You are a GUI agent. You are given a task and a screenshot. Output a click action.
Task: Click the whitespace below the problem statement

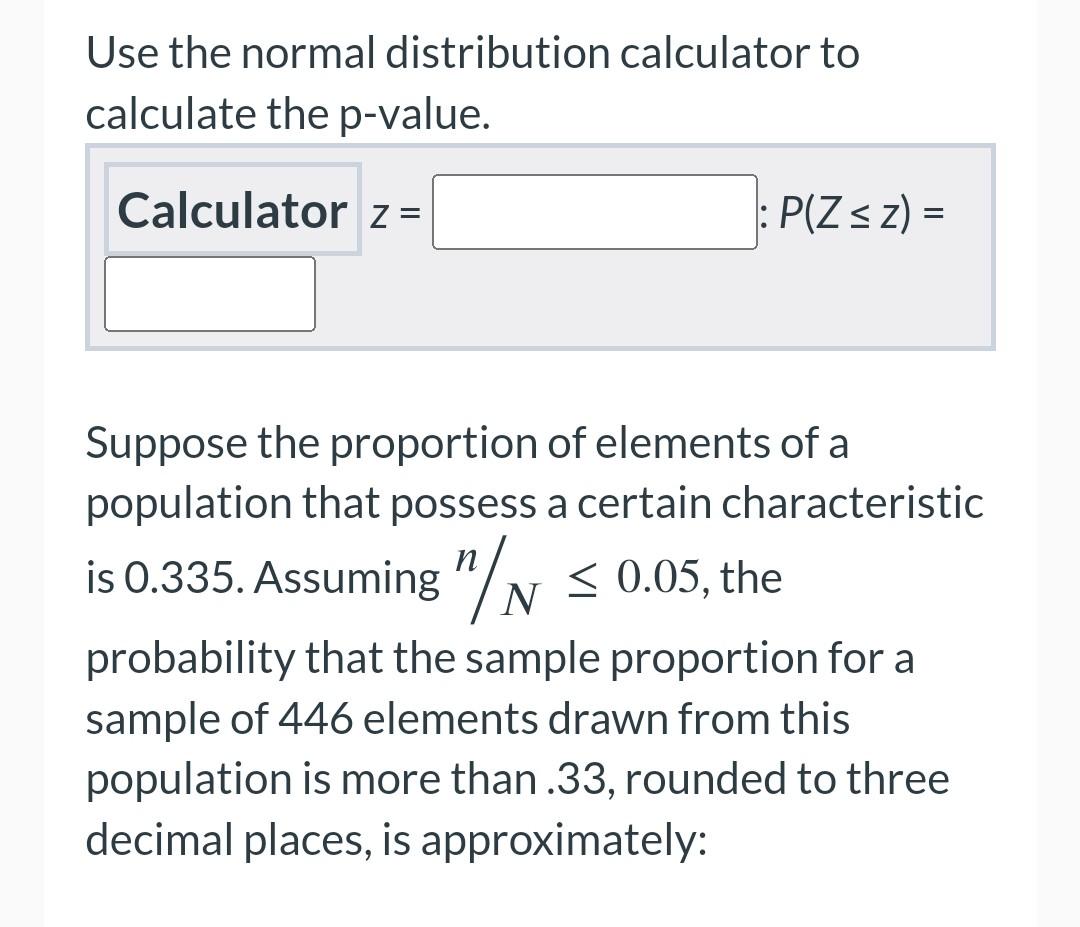tap(540, 900)
